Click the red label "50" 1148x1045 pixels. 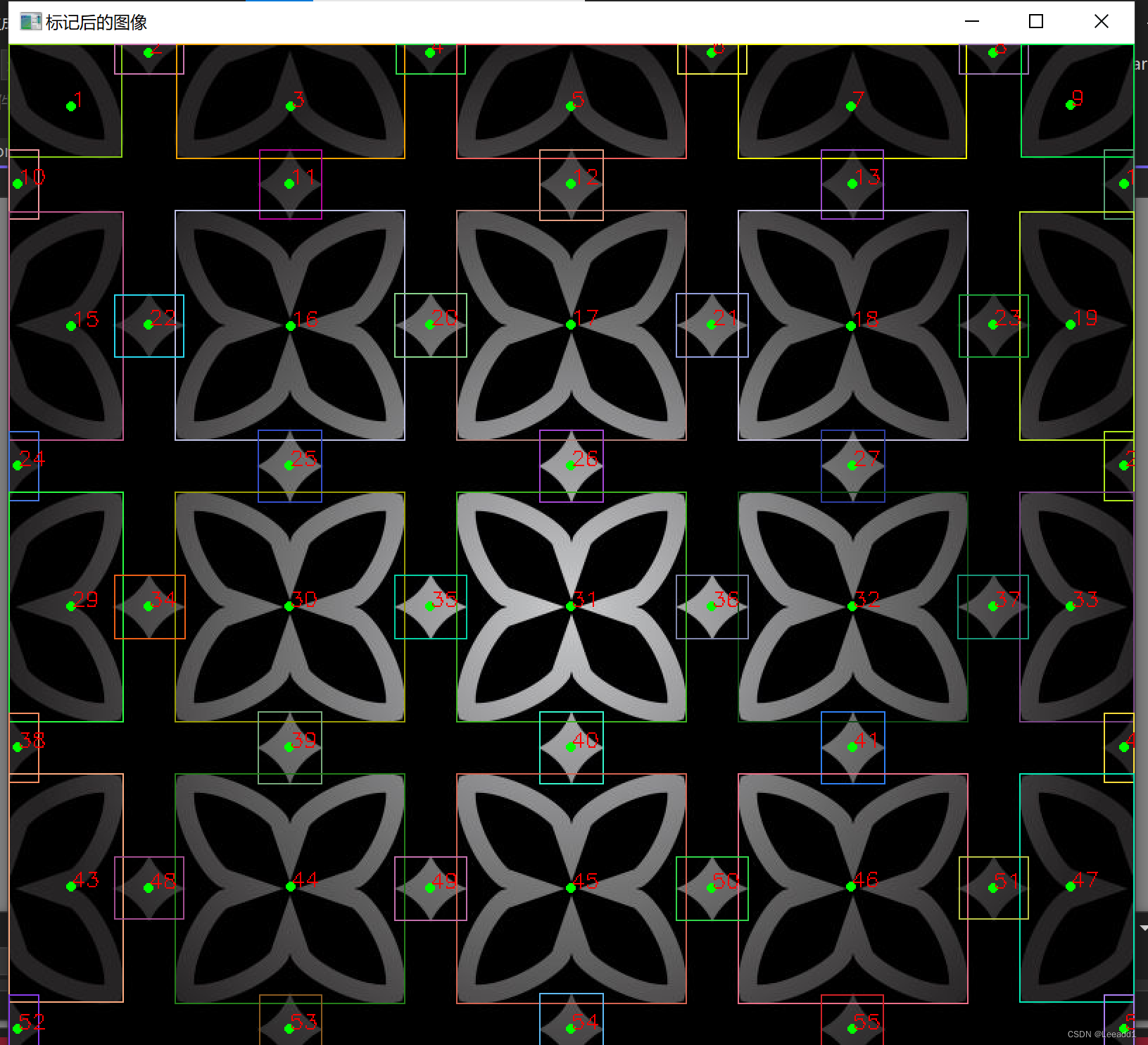pyautogui.click(x=726, y=881)
